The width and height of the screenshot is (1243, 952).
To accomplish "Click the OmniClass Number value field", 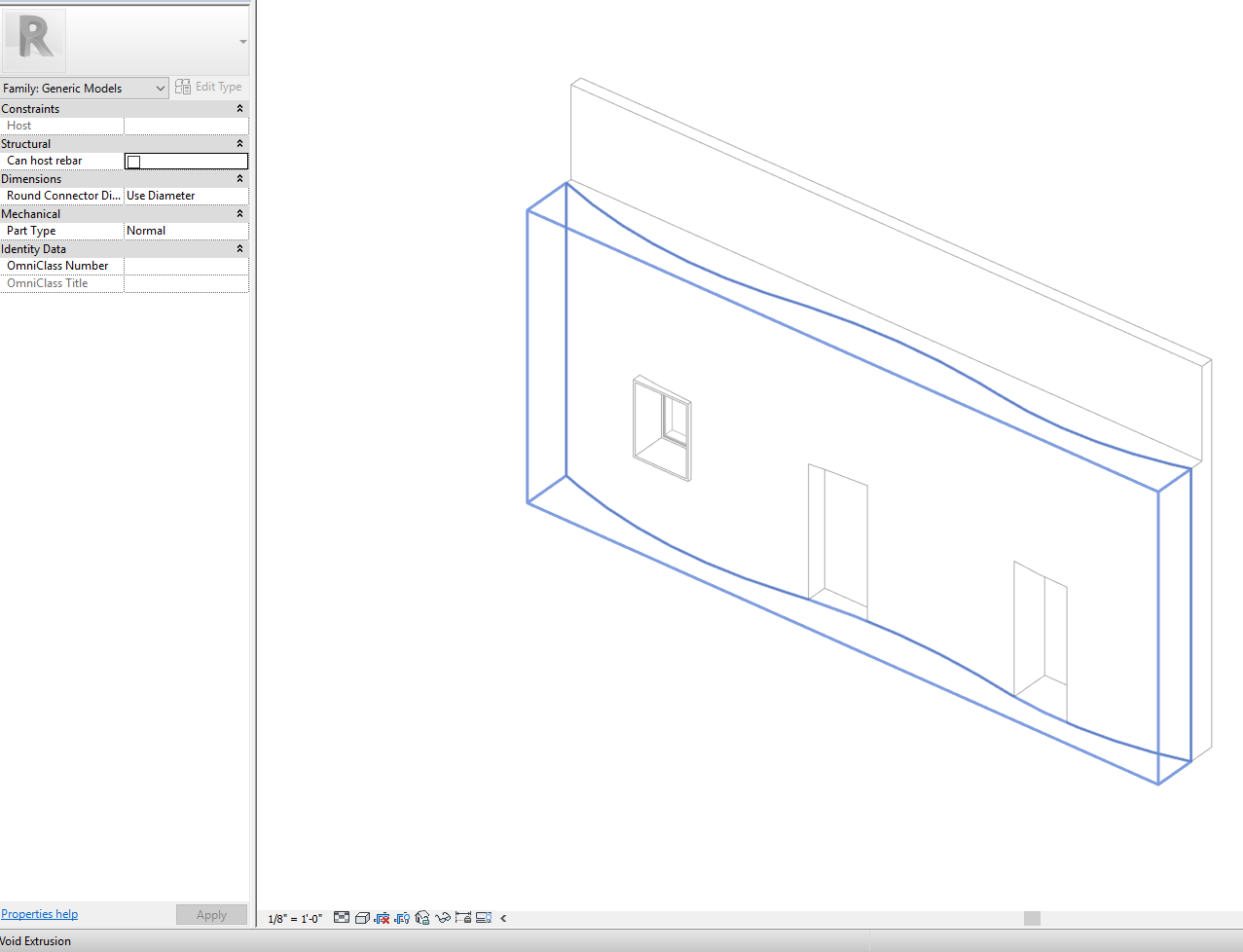I will click(185, 265).
